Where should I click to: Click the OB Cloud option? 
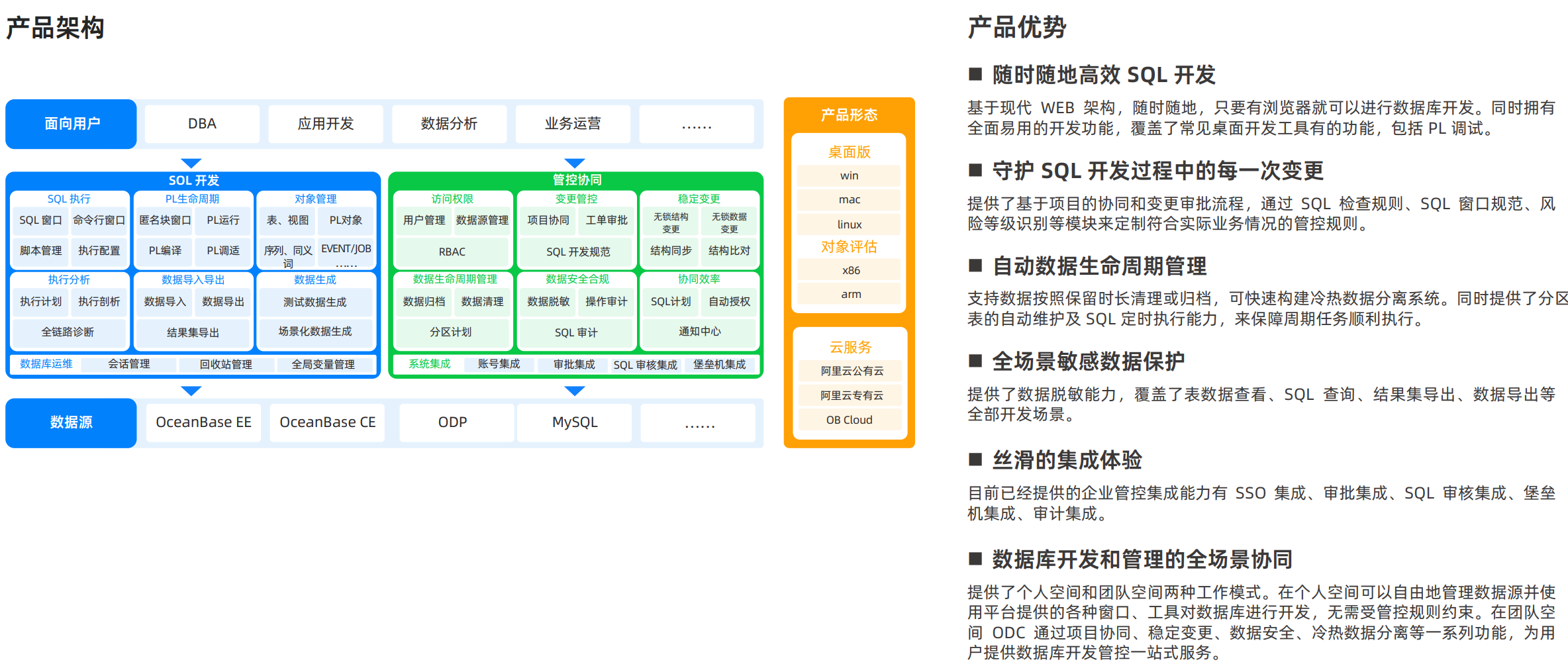[850, 420]
